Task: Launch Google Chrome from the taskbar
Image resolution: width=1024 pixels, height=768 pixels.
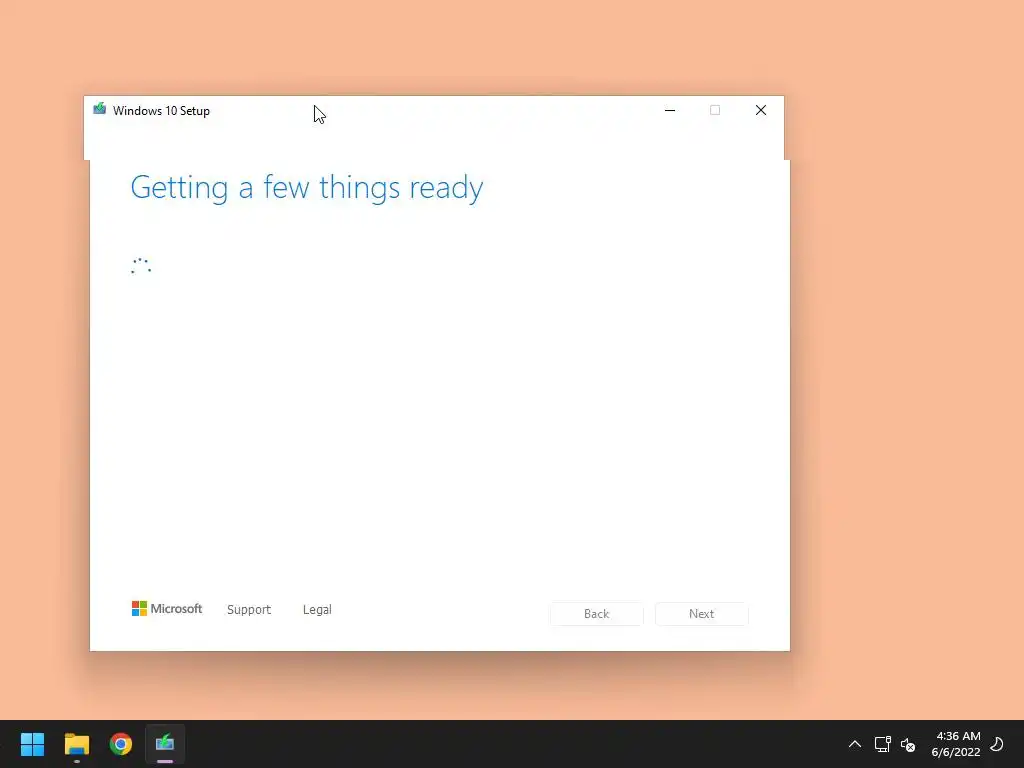Action: 121,744
